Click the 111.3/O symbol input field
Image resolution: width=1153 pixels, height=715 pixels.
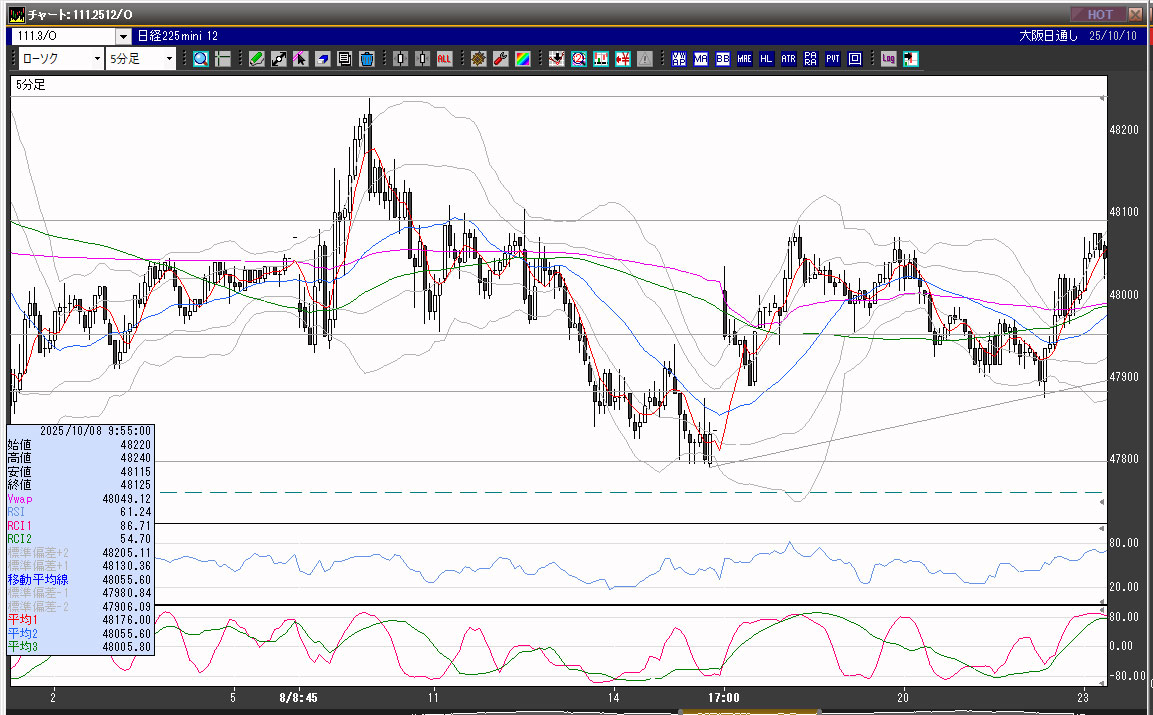[62, 36]
